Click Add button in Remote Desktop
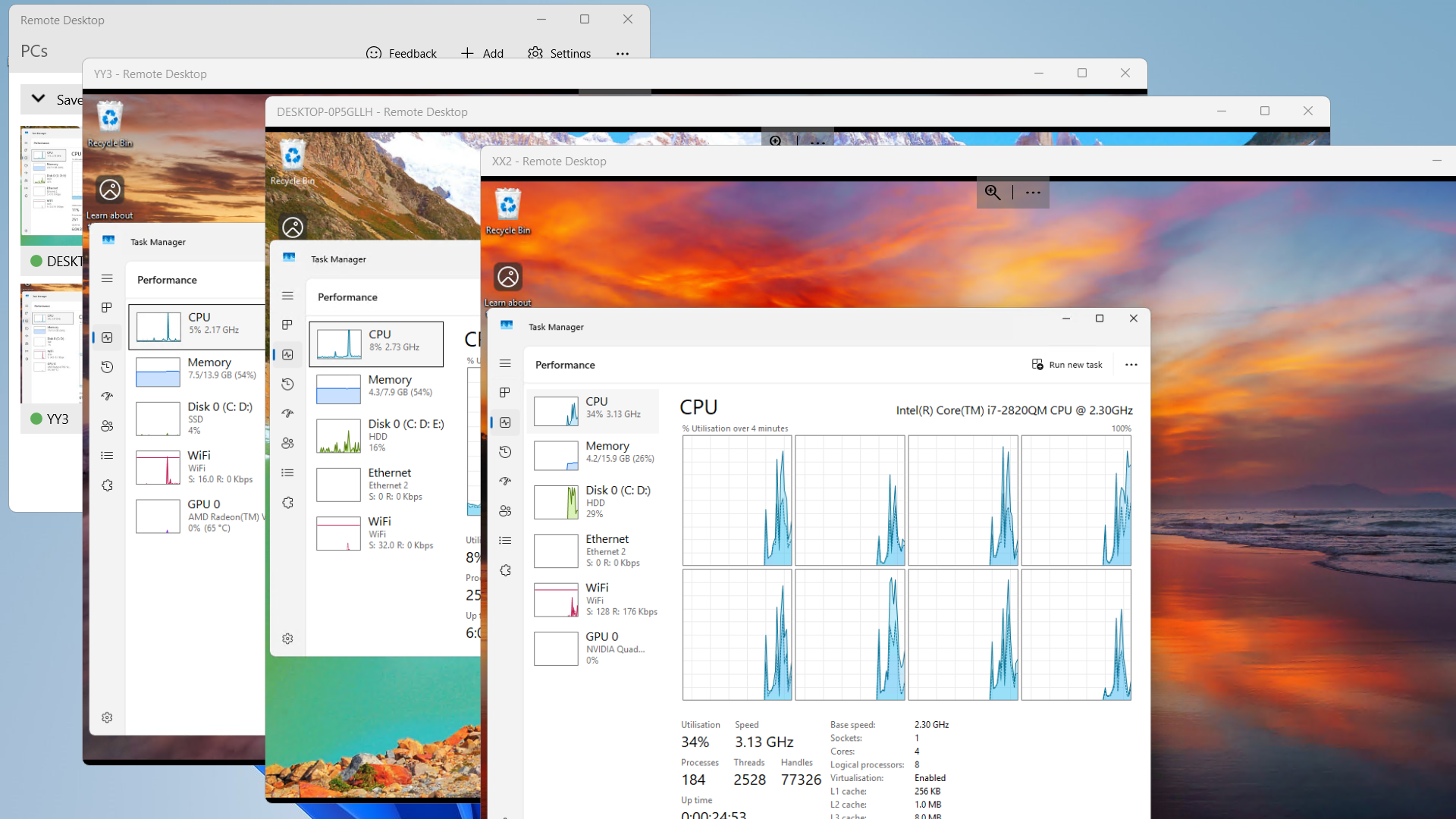The height and width of the screenshot is (819, 1456). click(482, 54)
